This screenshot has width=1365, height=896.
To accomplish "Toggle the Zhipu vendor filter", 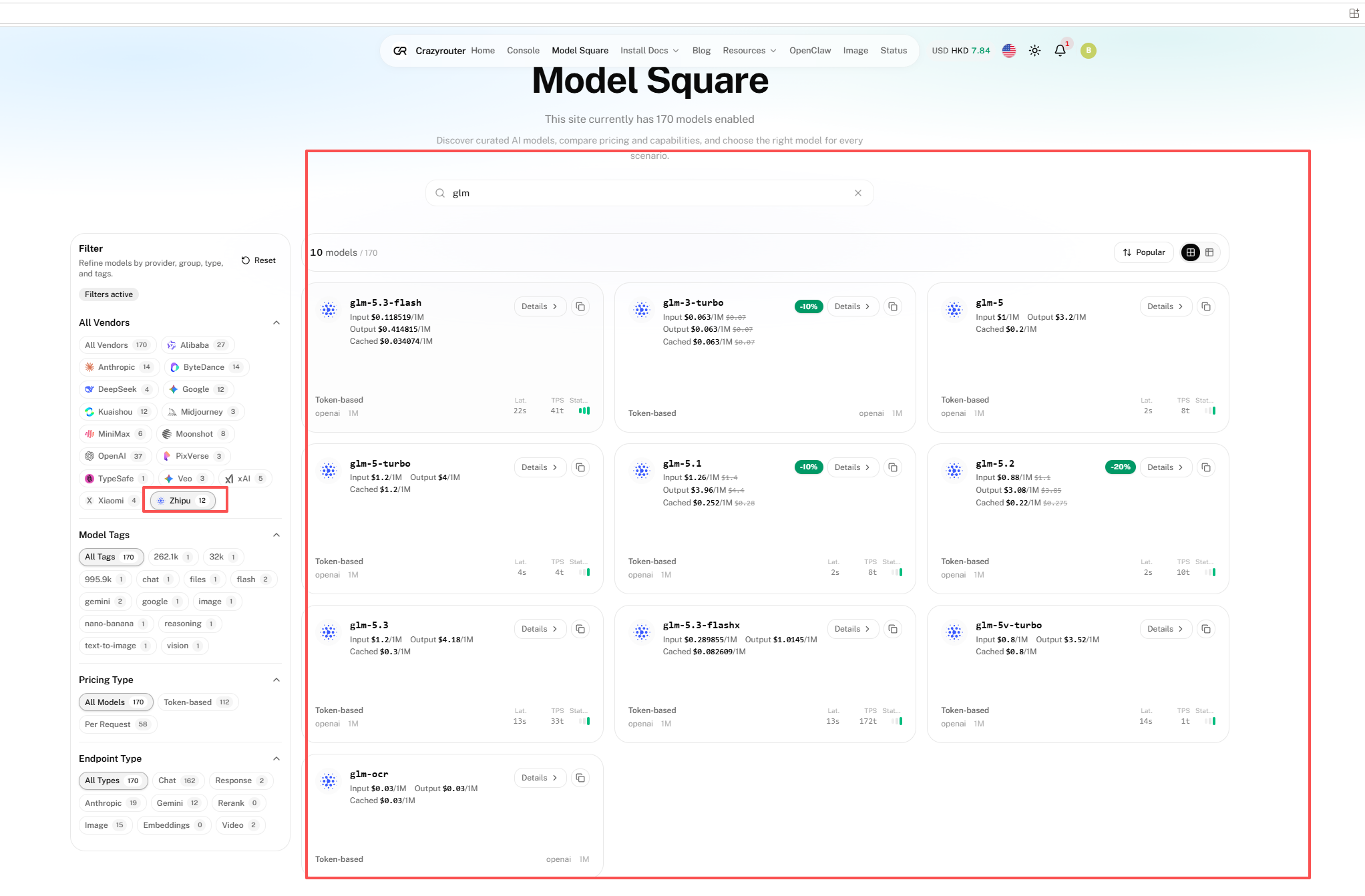I will point(183,501).
